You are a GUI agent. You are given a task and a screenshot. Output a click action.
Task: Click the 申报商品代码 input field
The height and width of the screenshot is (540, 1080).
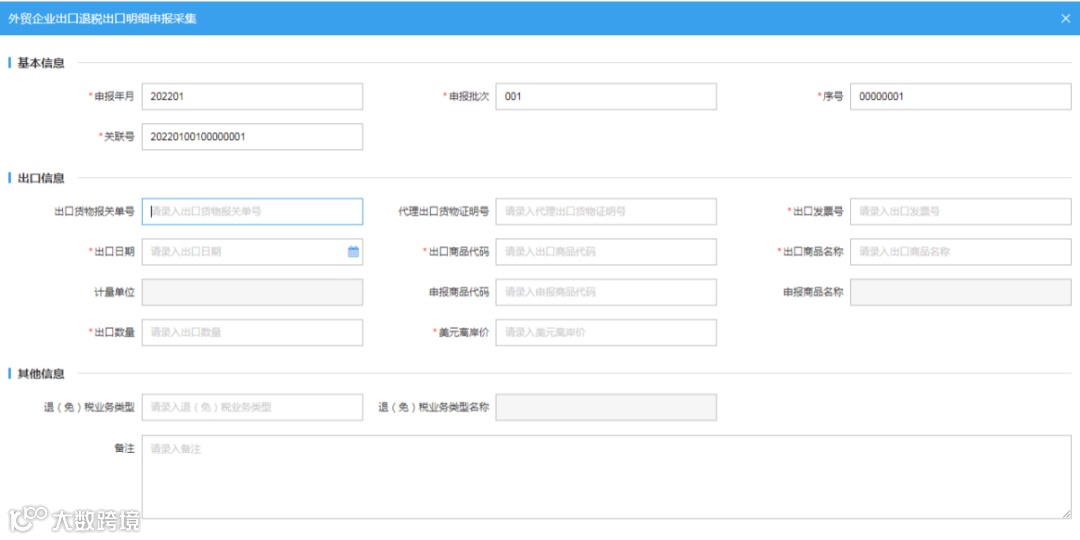coord(606,292)
